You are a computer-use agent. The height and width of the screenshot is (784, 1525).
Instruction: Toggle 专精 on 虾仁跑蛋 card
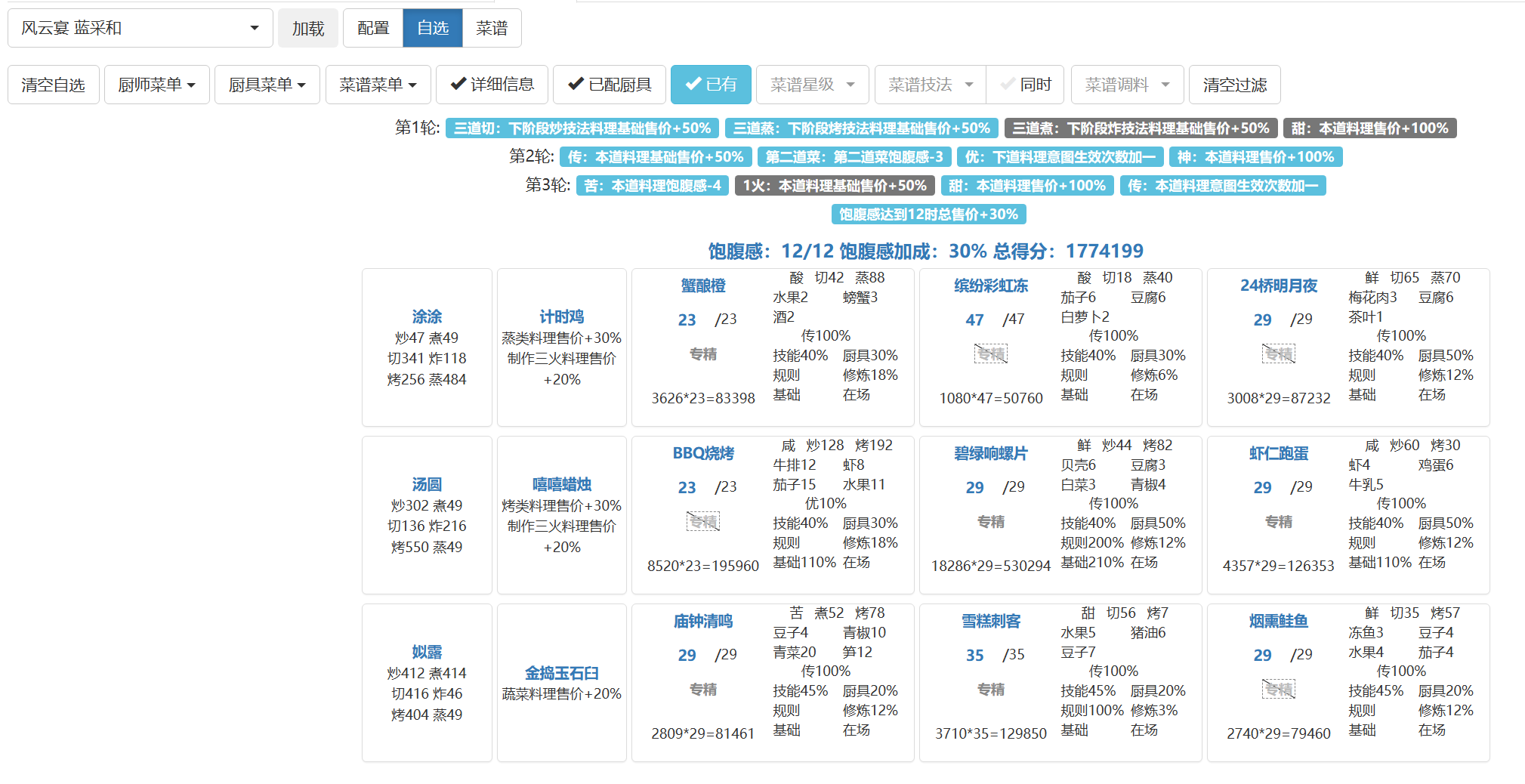(x=1279, y=522)
